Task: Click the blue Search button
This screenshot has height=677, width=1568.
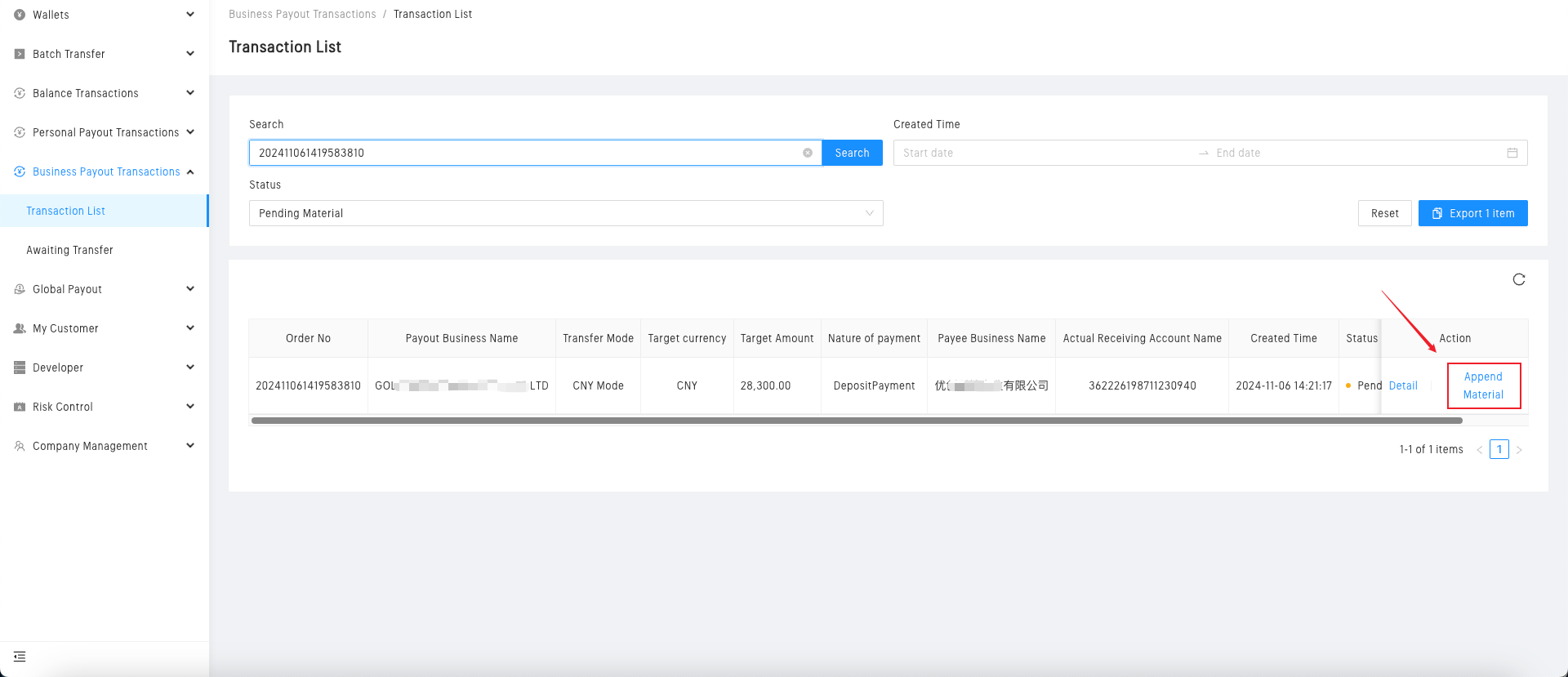Action: [852, 153]
